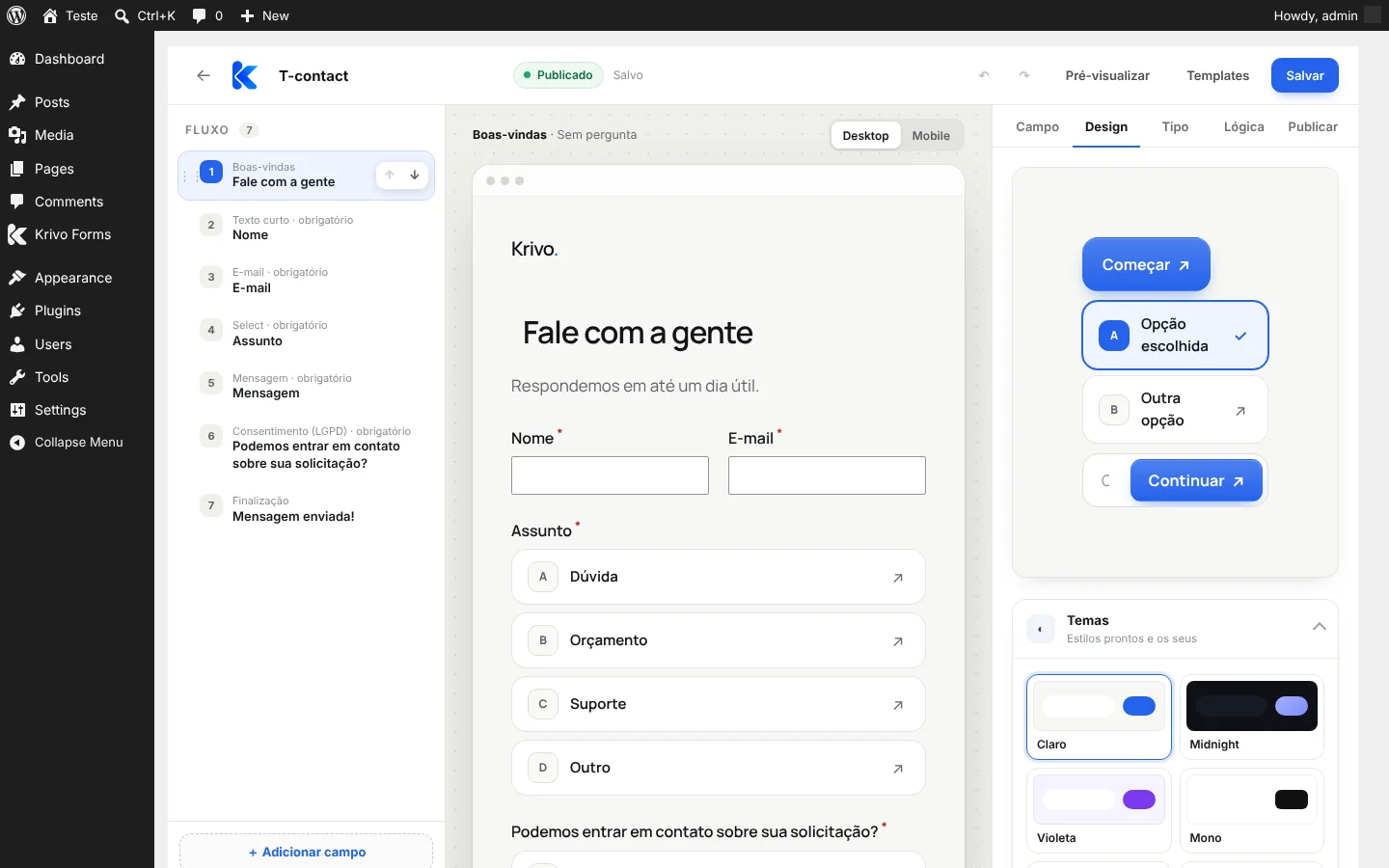Image resolution: width=1389 pixels, height=868 pixels.
Task: Move Boas-vindas step down
Action: 415,175
